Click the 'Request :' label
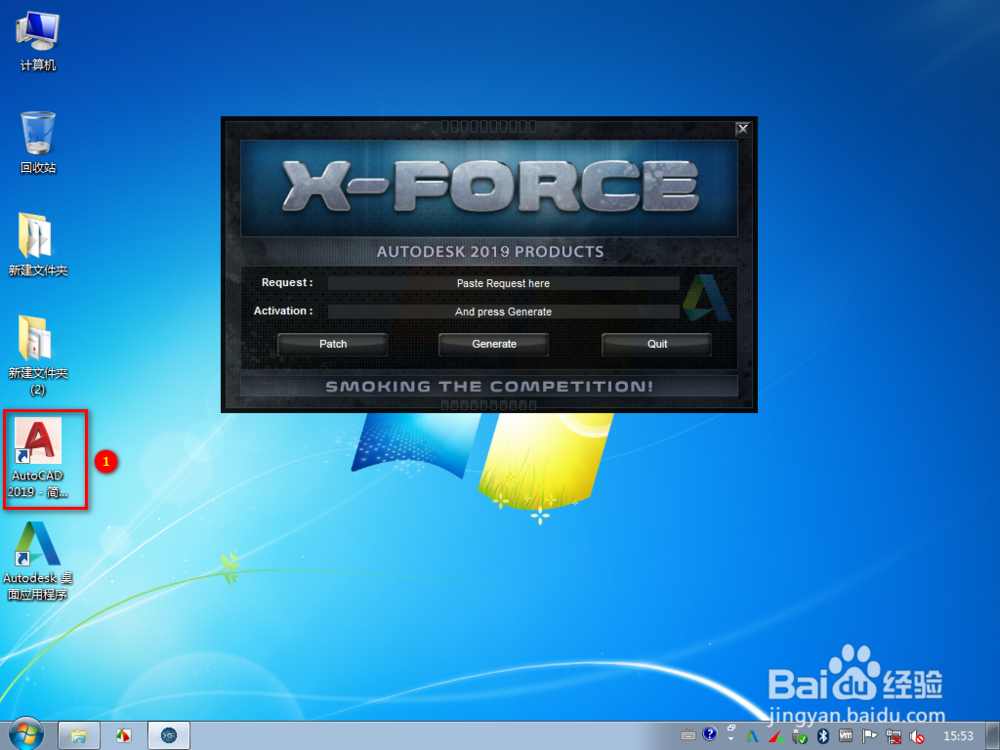This screenshot has width=1000, height=750. click(x=287, y=283)
